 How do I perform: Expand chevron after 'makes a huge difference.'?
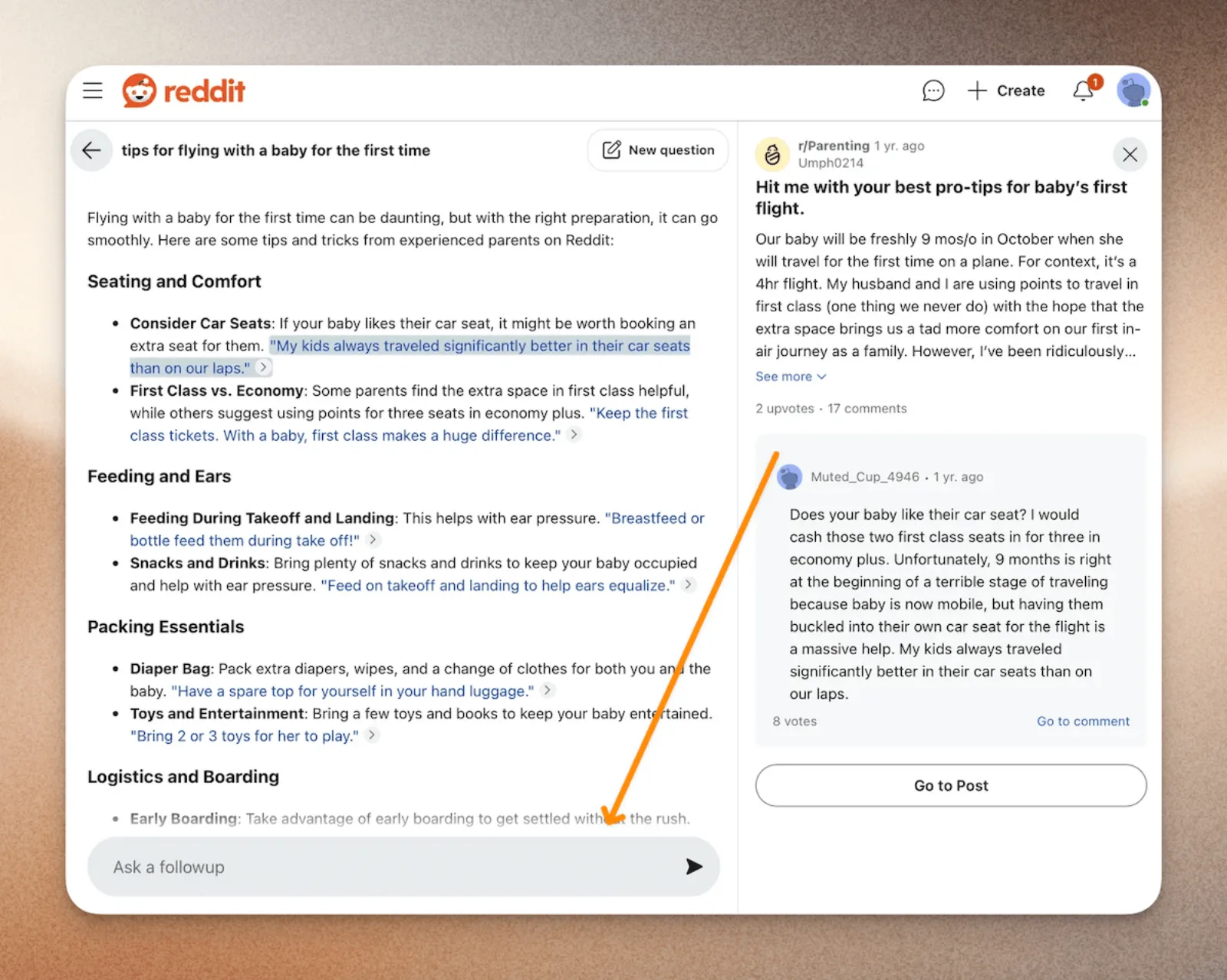(x=574, y=434)
